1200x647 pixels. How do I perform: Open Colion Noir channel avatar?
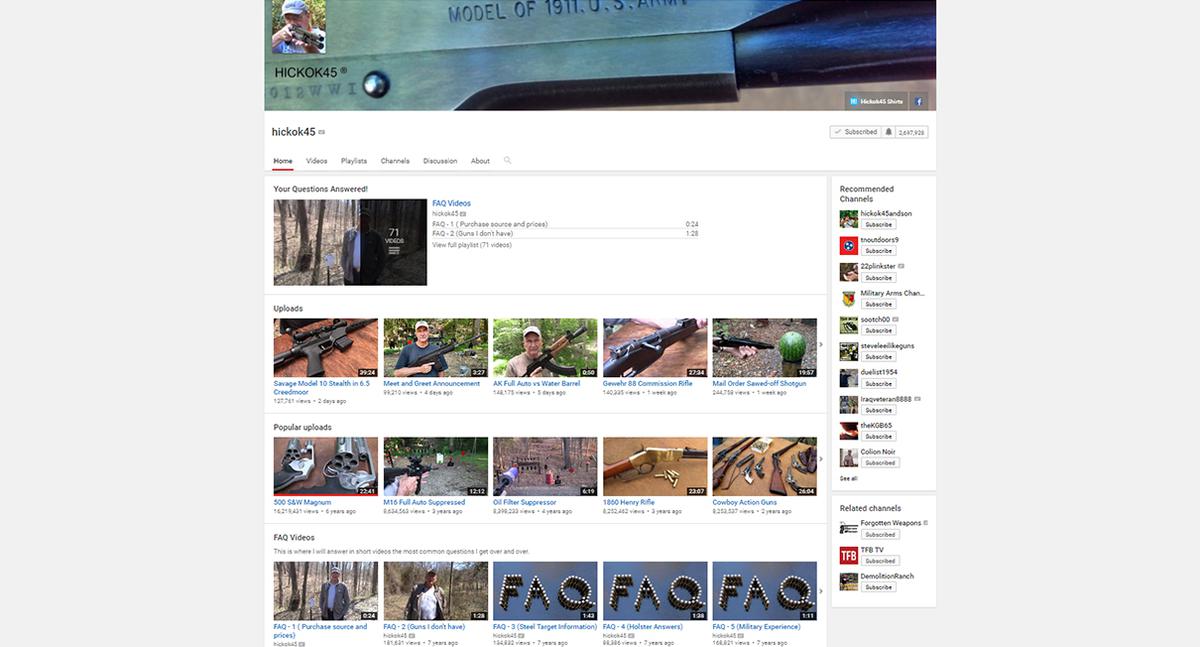[x=849, y=457]
